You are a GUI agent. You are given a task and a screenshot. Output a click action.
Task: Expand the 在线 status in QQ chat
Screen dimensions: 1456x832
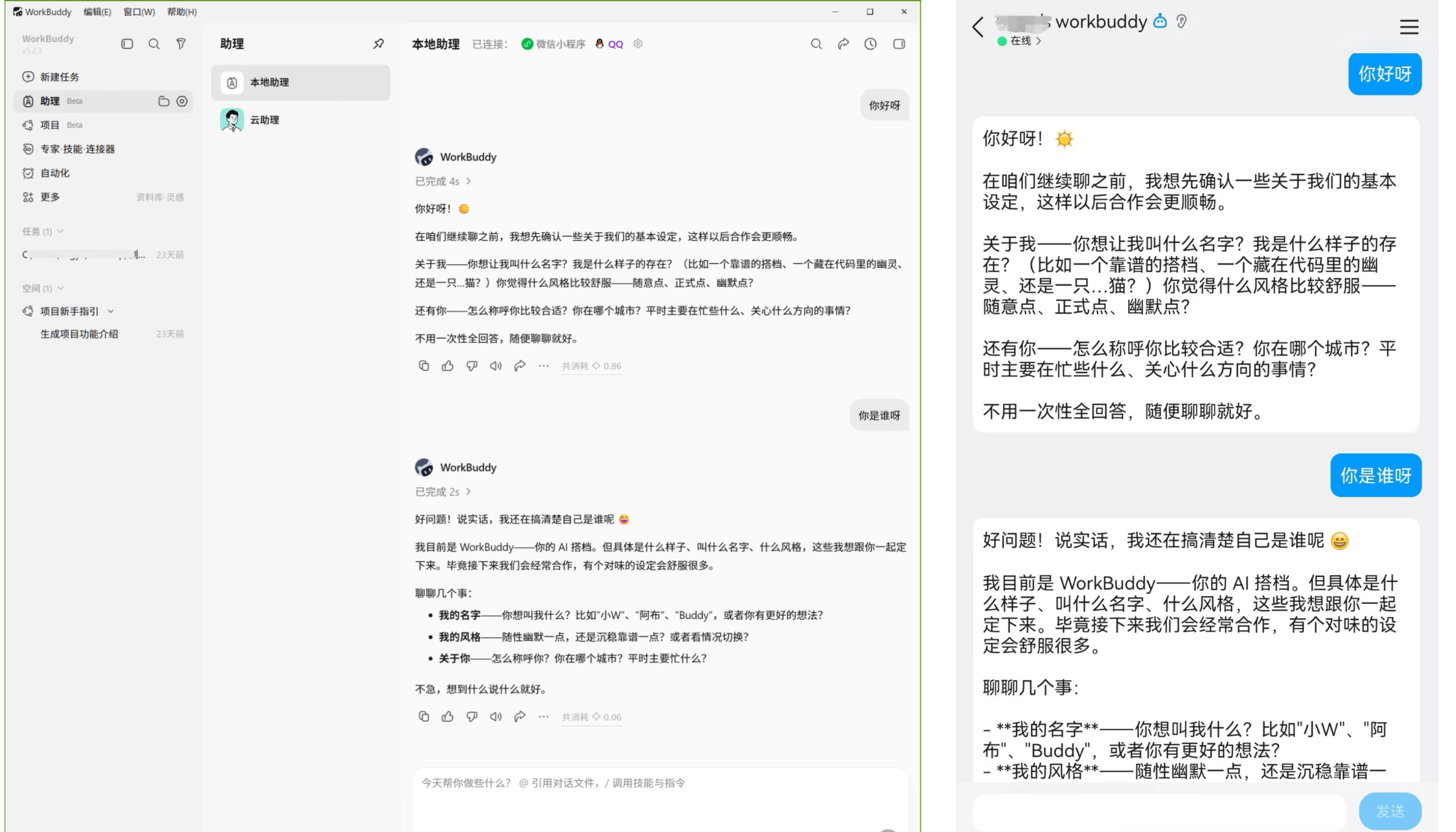(1019, 41)
